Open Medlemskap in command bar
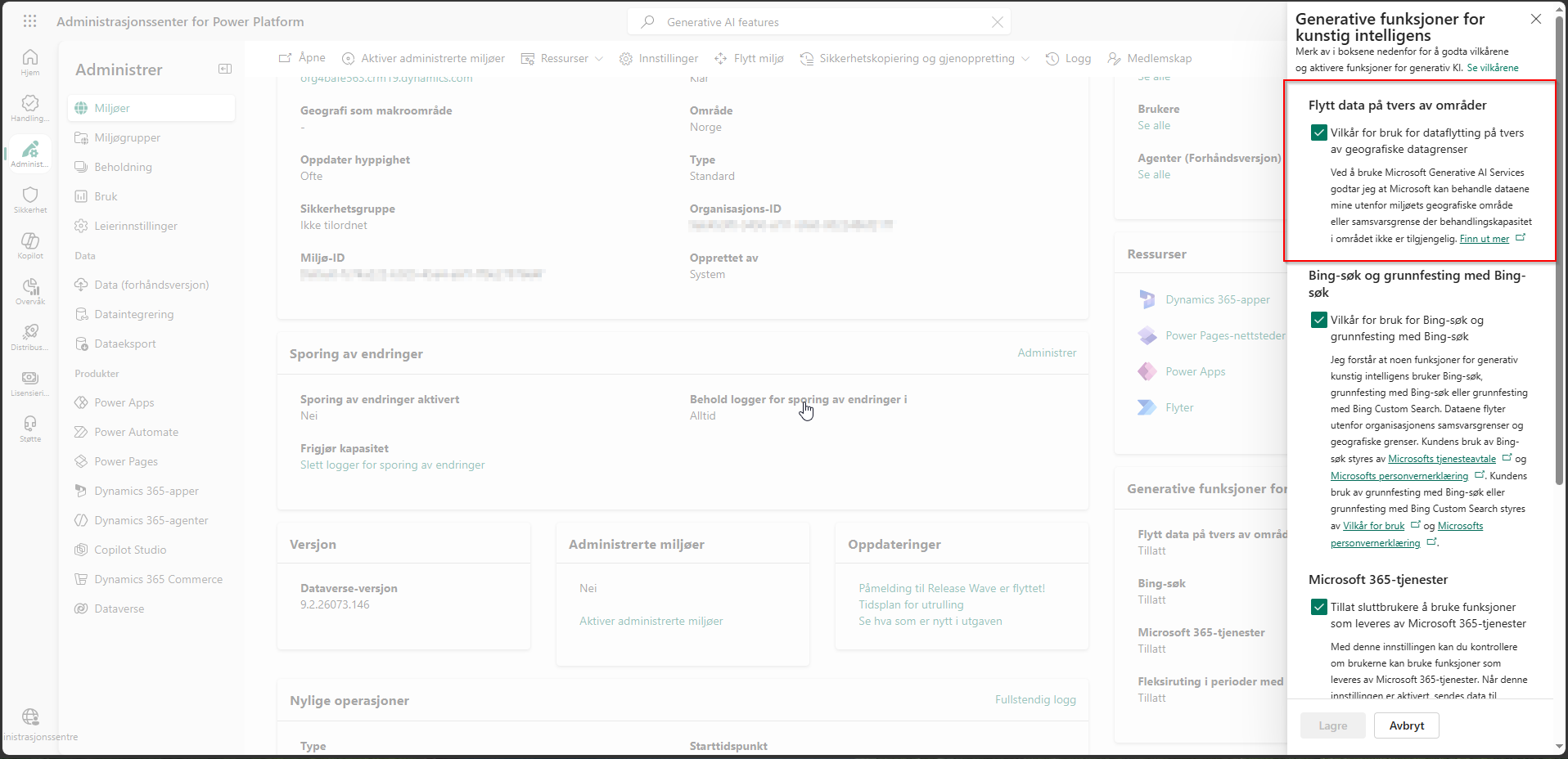The image size is (1568, 759). pos(1149,58)
